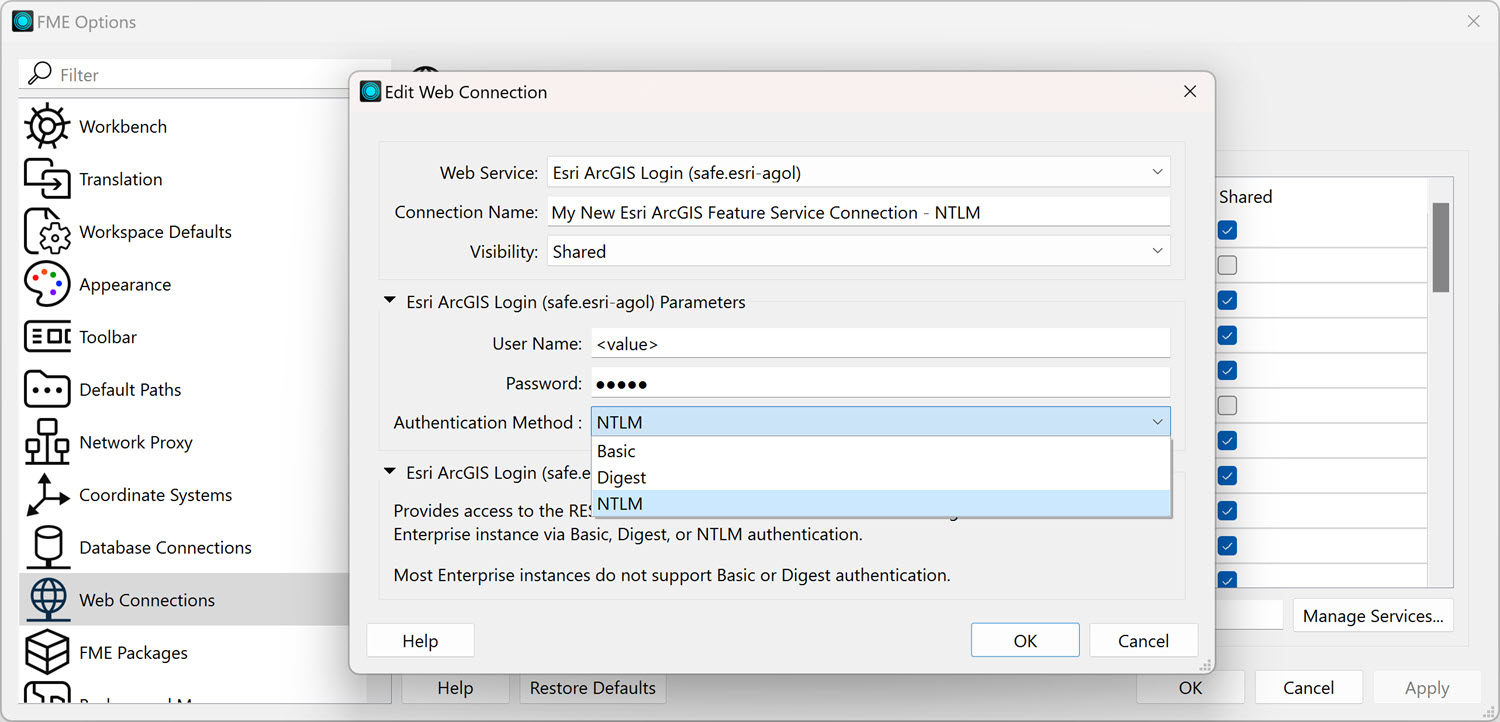The width and height of the screenshot is (1500, 722).
Task: Select the Coordinate Systems axes icon
Action: [46, 495]
